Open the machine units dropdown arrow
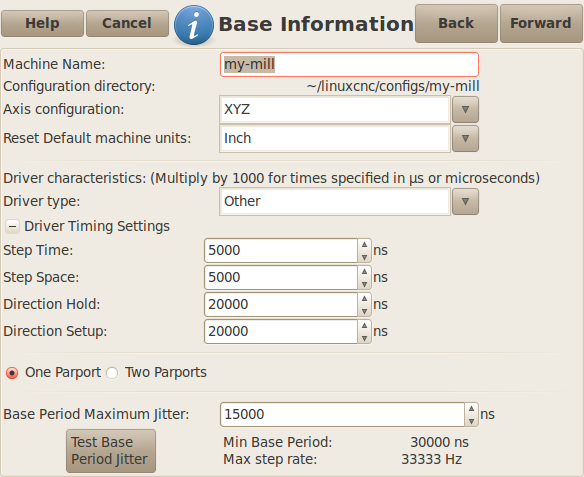 [x=465, y=139]
